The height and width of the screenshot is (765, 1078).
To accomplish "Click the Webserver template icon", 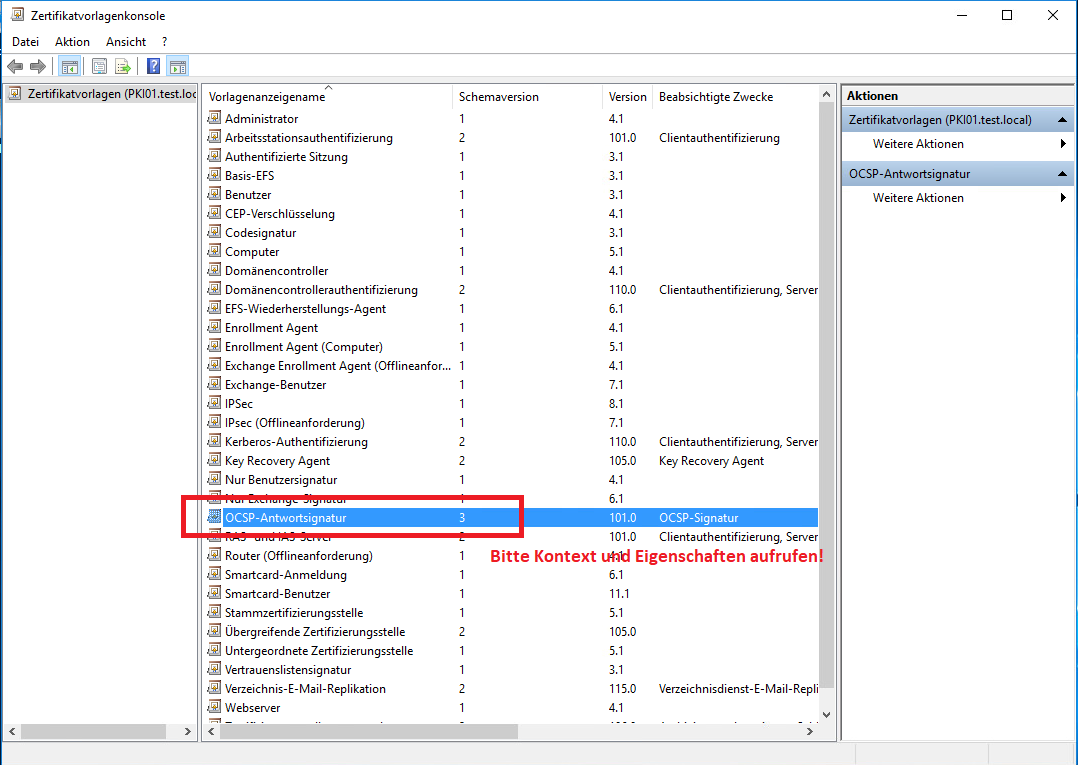I will pos(214,708).
